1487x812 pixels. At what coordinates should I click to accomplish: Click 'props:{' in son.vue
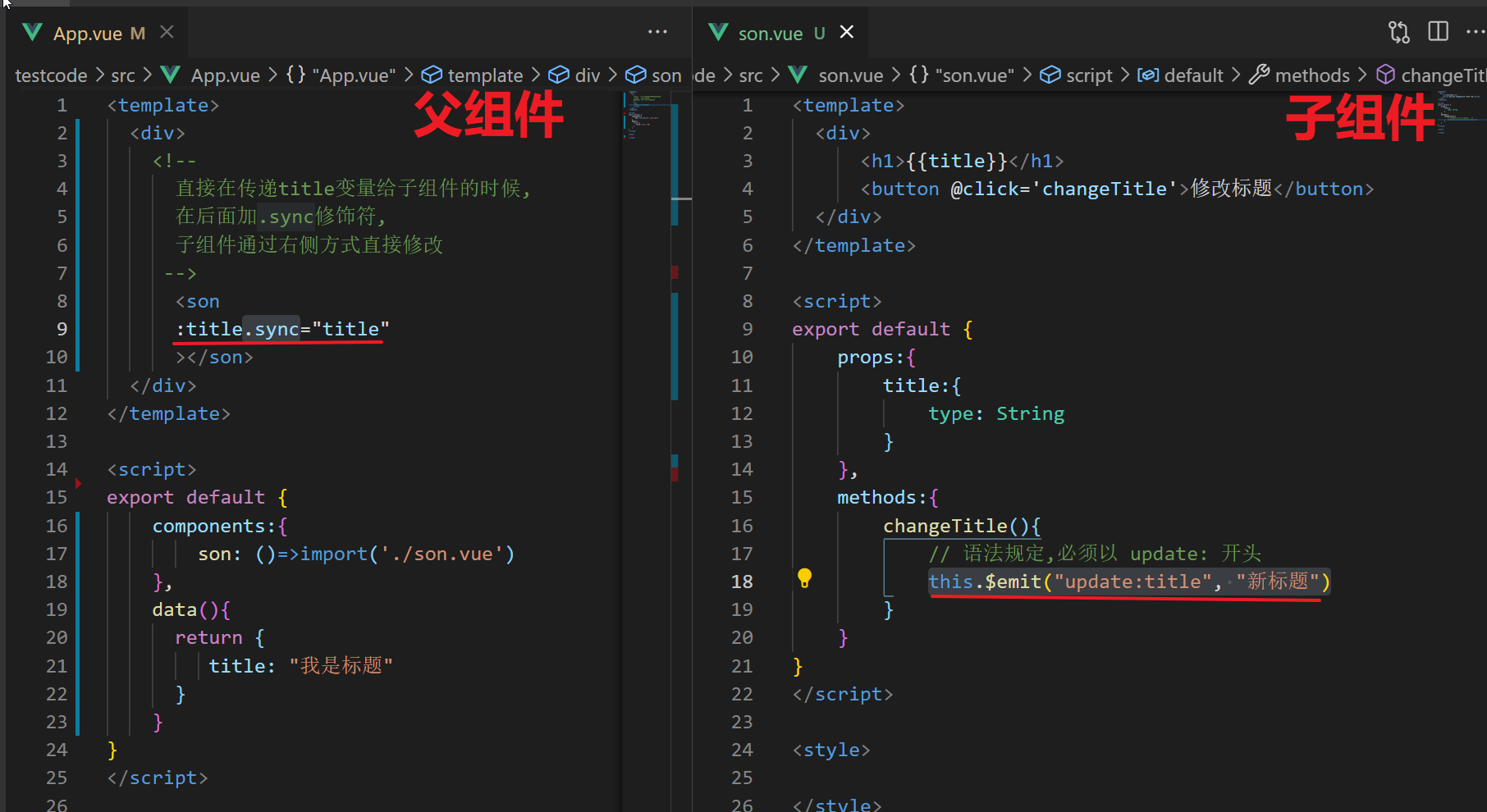[876, 358]
